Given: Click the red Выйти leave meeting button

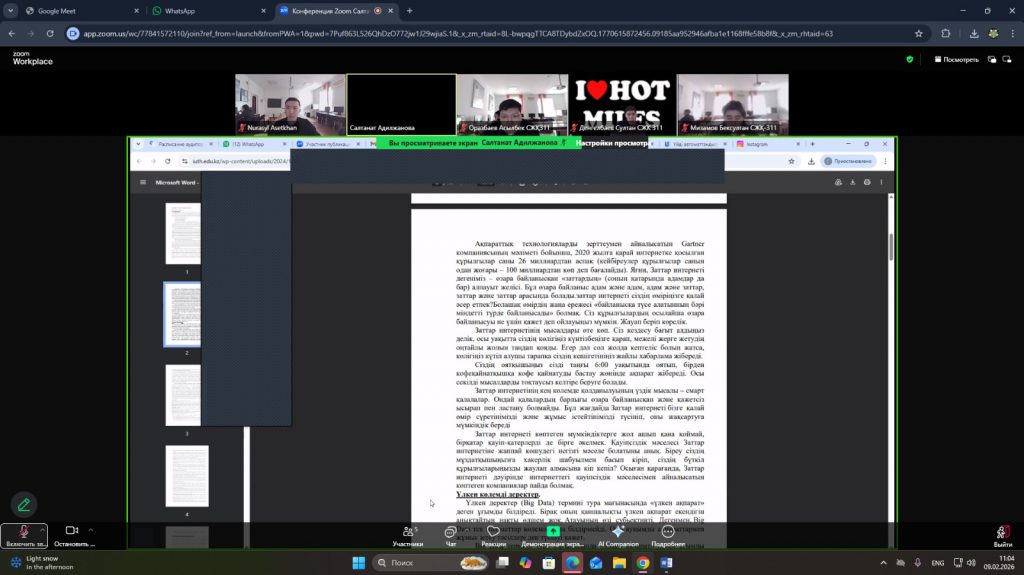Looking at the screenshot, I should pyautogui.click(x=1002, y=533).
